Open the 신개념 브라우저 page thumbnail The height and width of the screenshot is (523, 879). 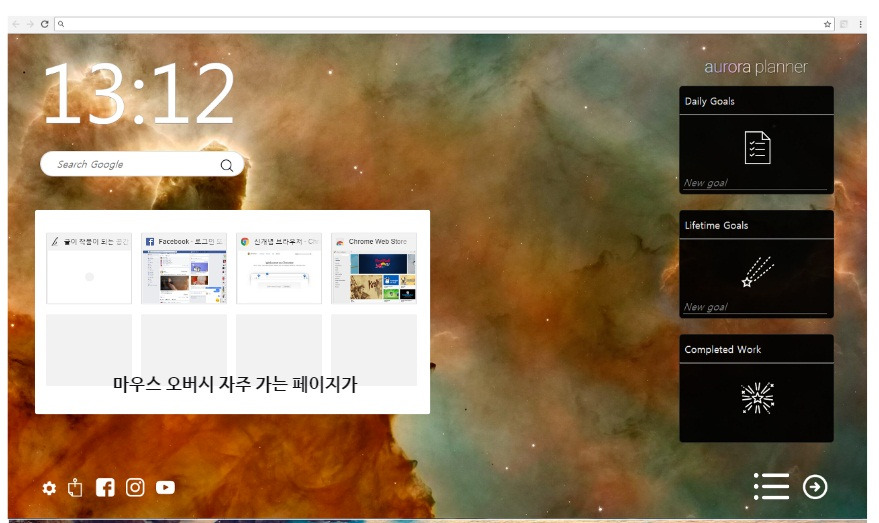tap(279, 269)
